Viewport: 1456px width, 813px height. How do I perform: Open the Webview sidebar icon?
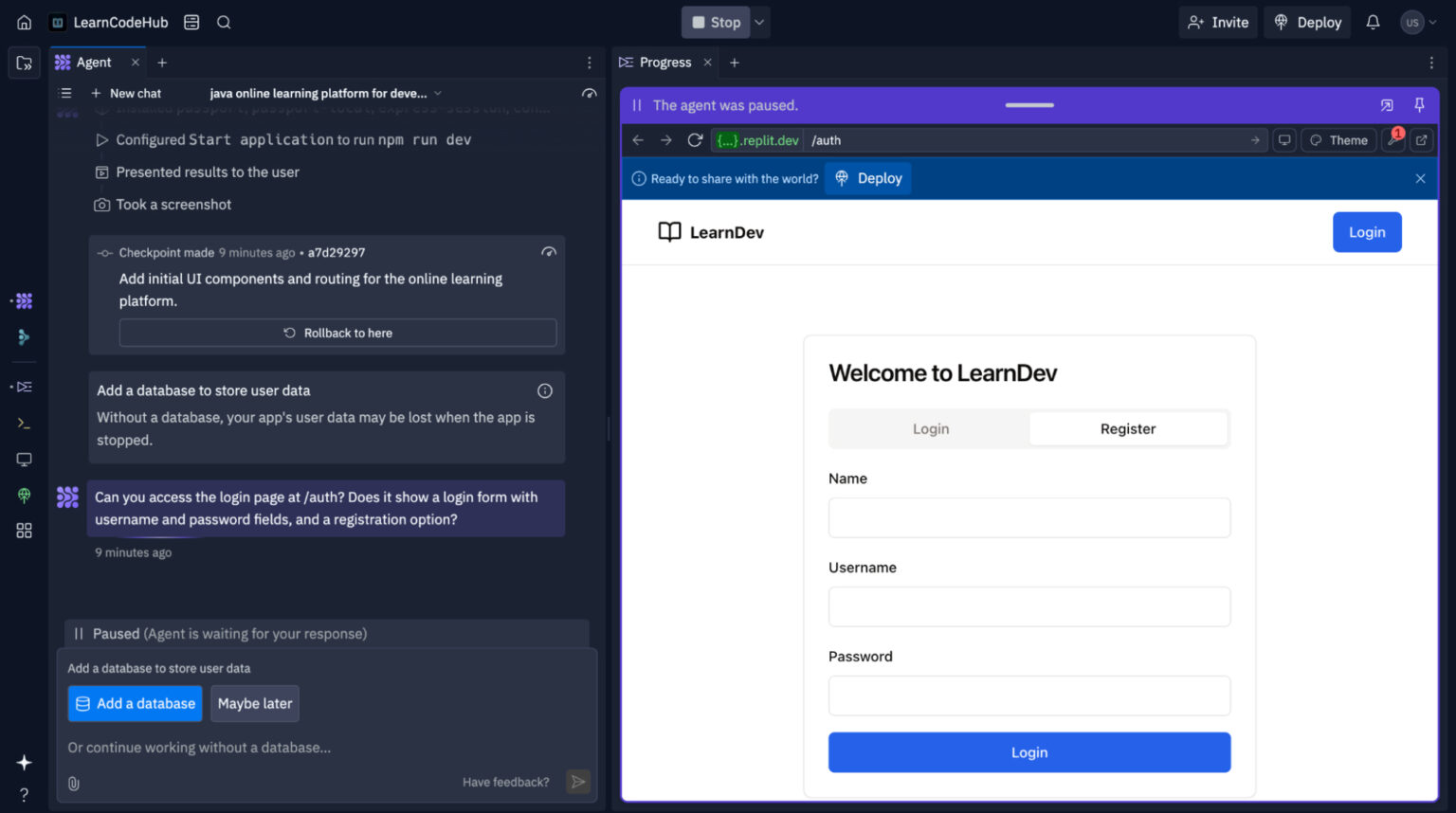point(24,459)
